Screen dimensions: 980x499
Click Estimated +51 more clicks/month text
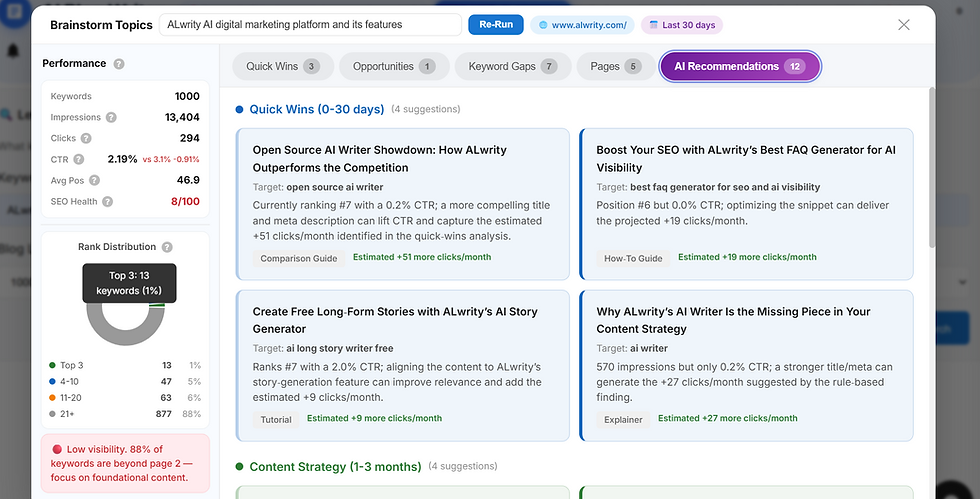(x=422, y=257)
